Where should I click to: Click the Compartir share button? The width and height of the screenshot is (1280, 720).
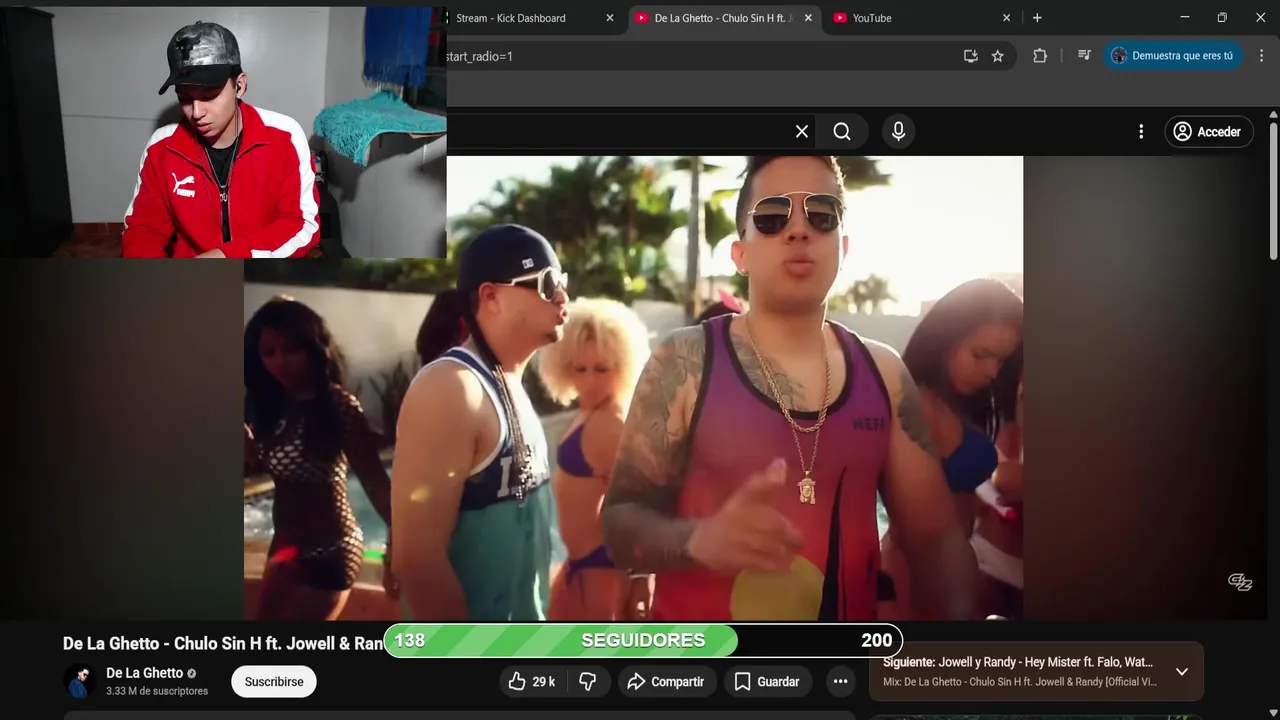coord(666,681)
